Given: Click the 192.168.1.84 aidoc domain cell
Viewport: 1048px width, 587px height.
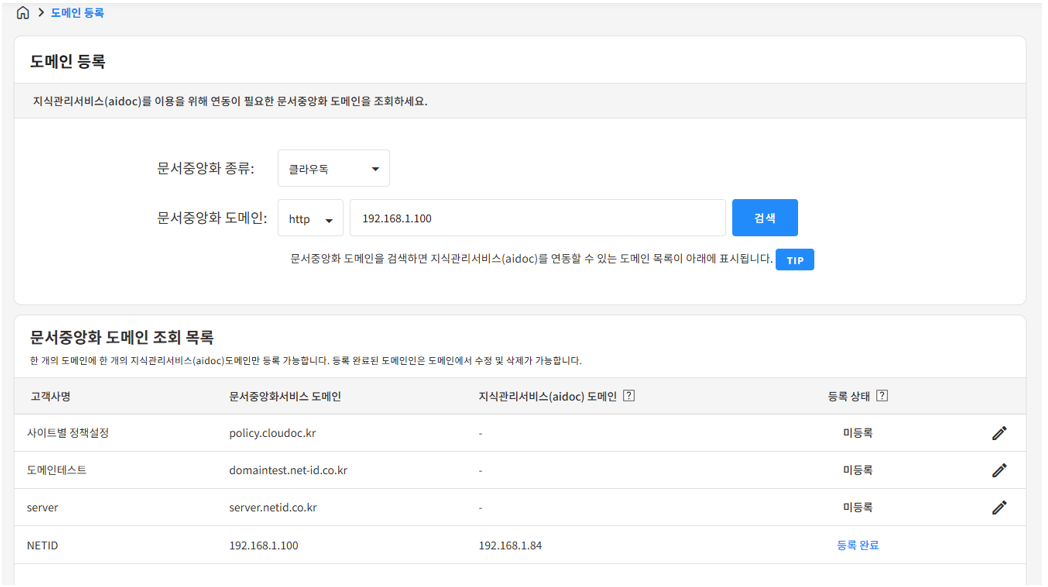Looking at the screenshot, I should [510, 545].
